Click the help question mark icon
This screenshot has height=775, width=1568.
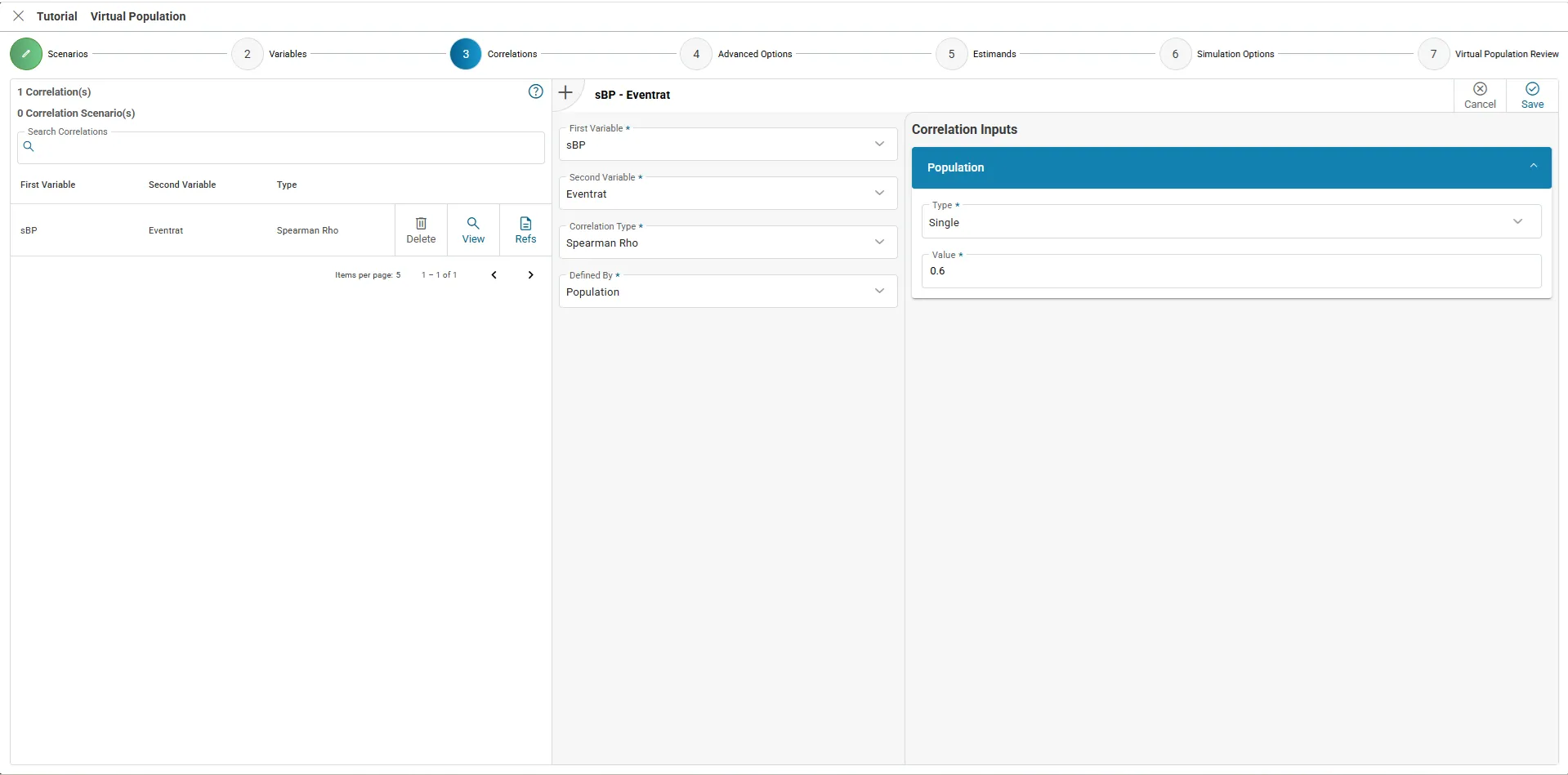[535, 91]
